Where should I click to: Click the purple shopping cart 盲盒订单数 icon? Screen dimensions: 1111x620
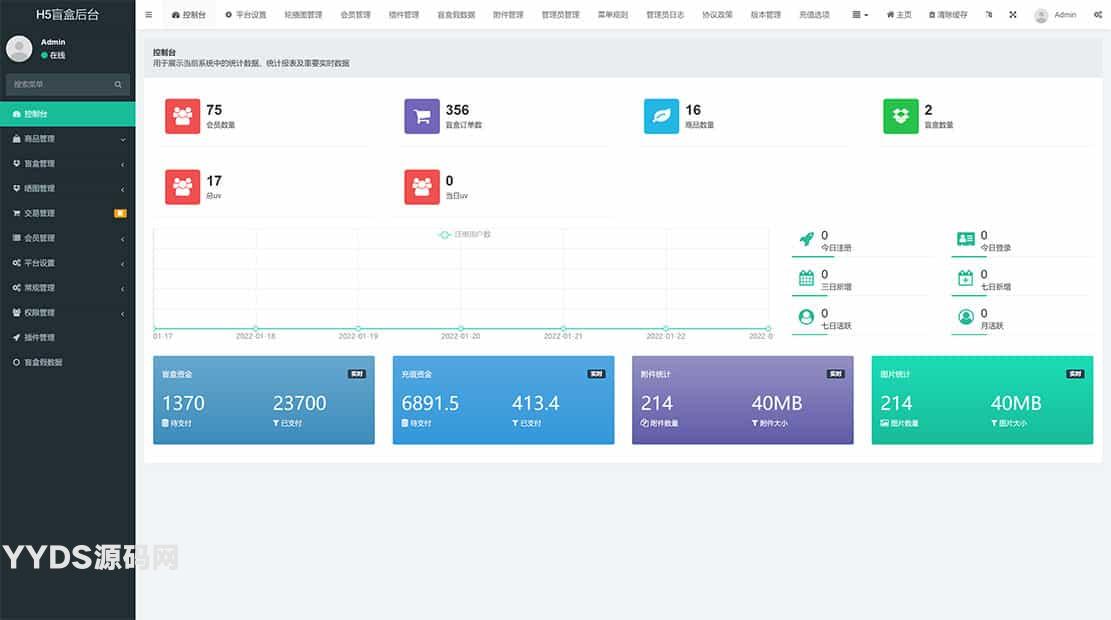coord(421,116)
